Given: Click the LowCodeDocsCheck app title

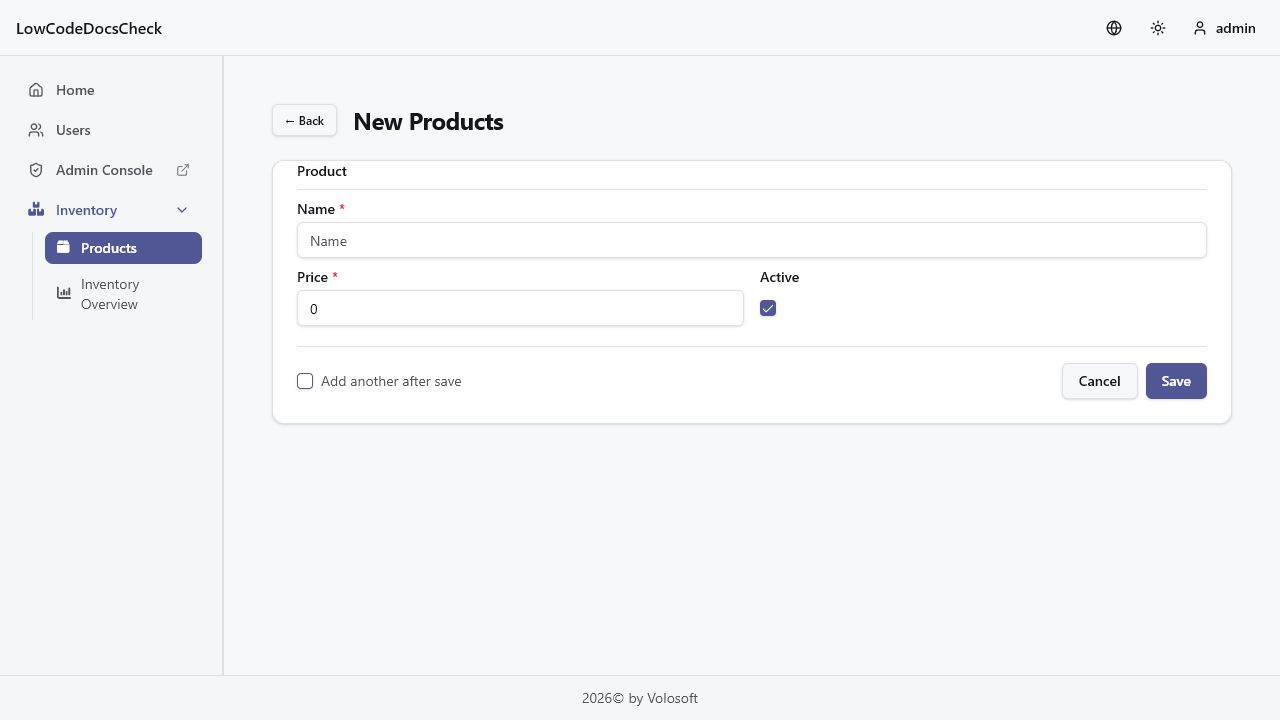Looking at the screenshot, I should point(89,28).
